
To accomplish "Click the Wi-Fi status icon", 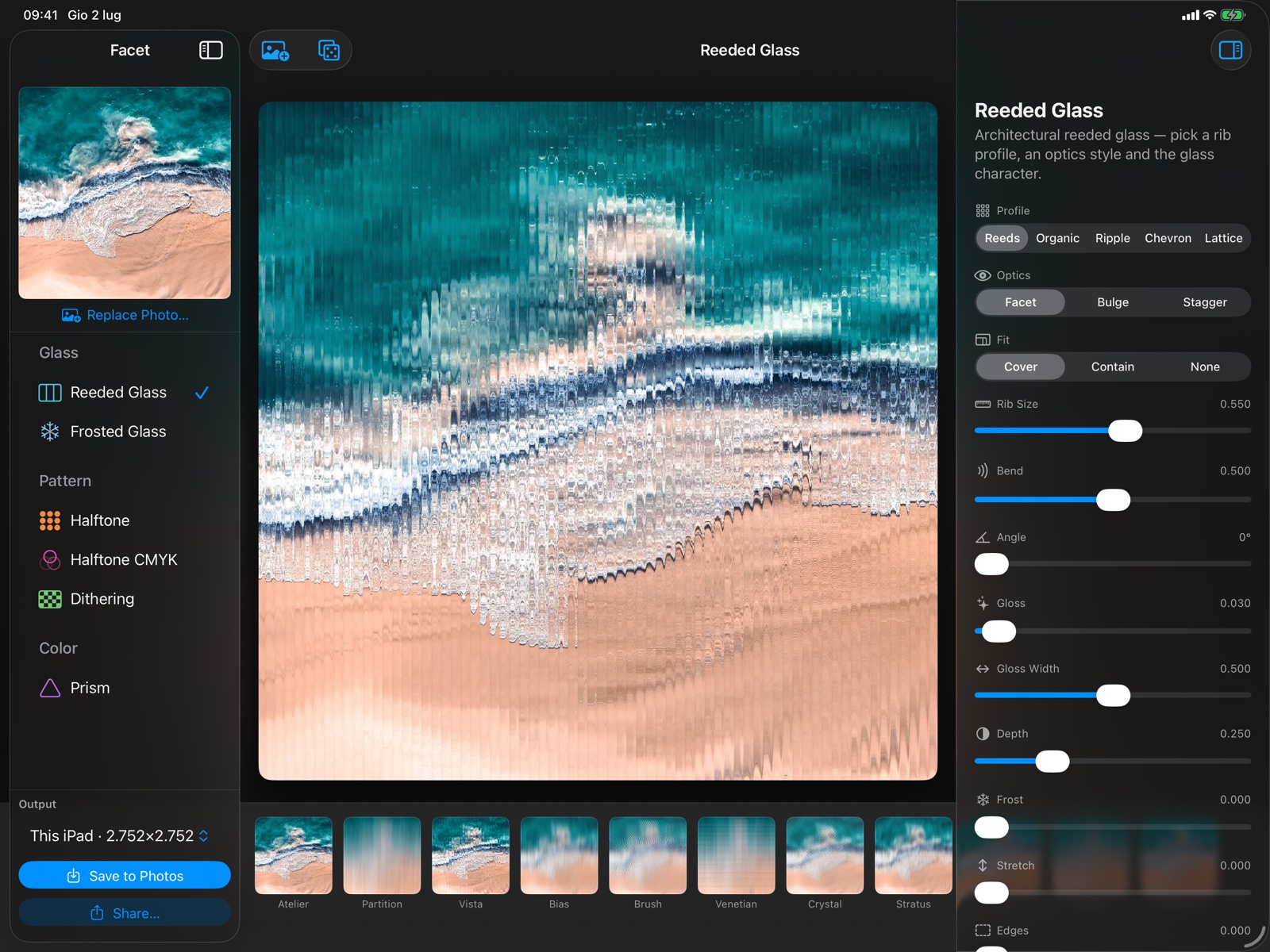I will (1210, 14).
